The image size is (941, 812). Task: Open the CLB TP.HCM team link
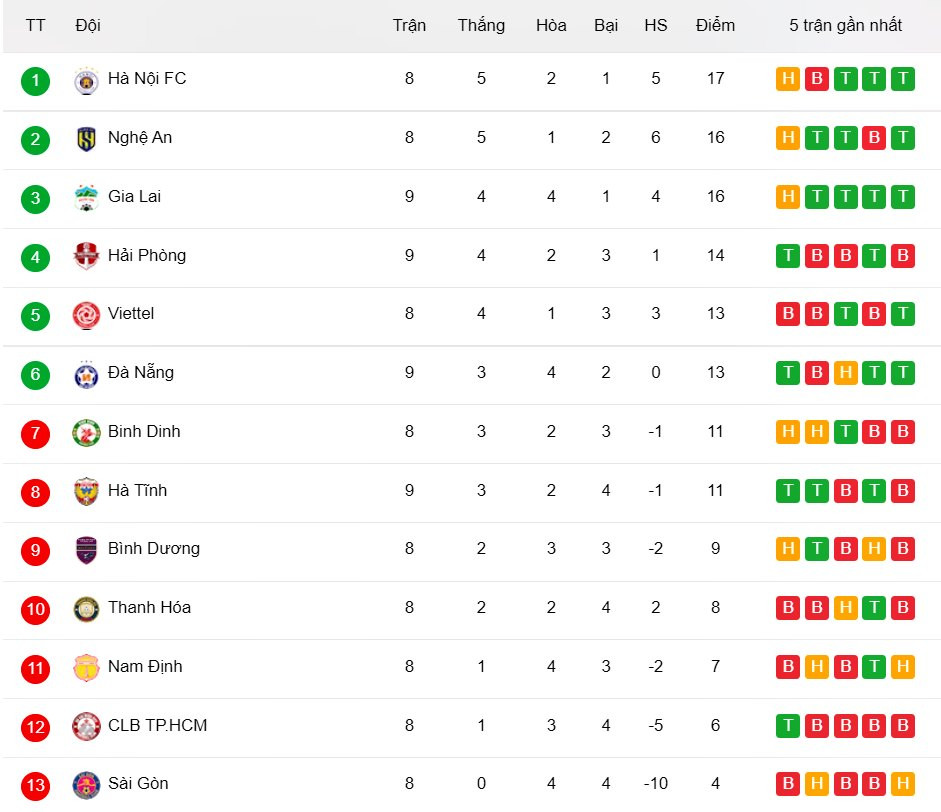157,725
